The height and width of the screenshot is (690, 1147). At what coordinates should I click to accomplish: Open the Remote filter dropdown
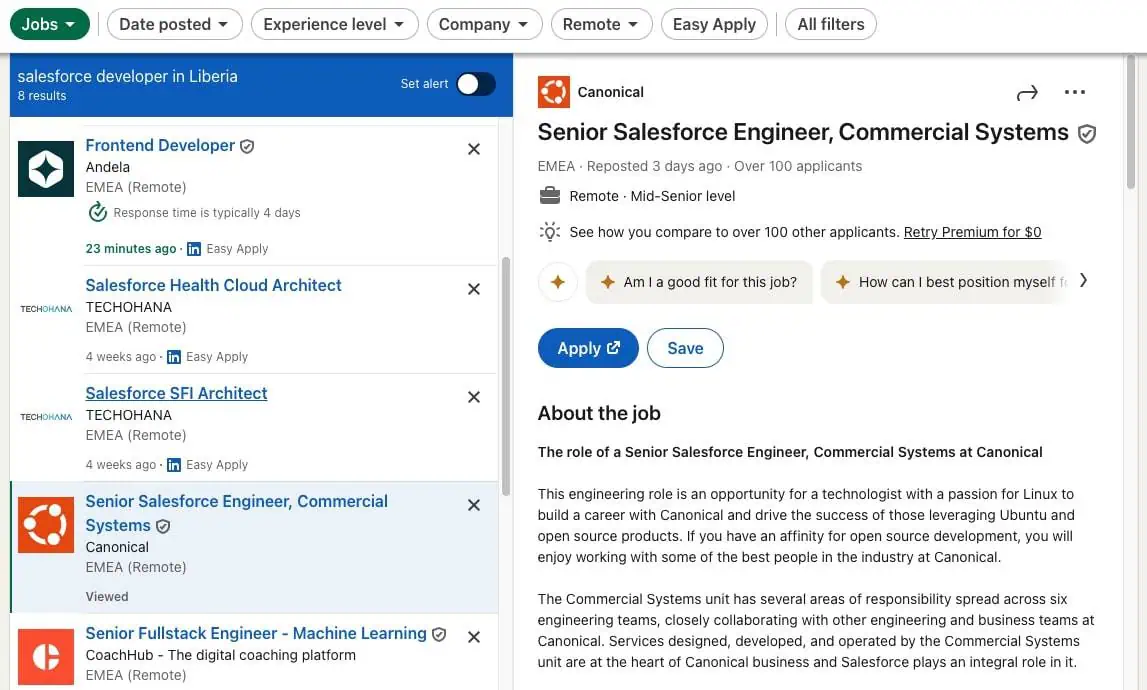tap(601, 24)
